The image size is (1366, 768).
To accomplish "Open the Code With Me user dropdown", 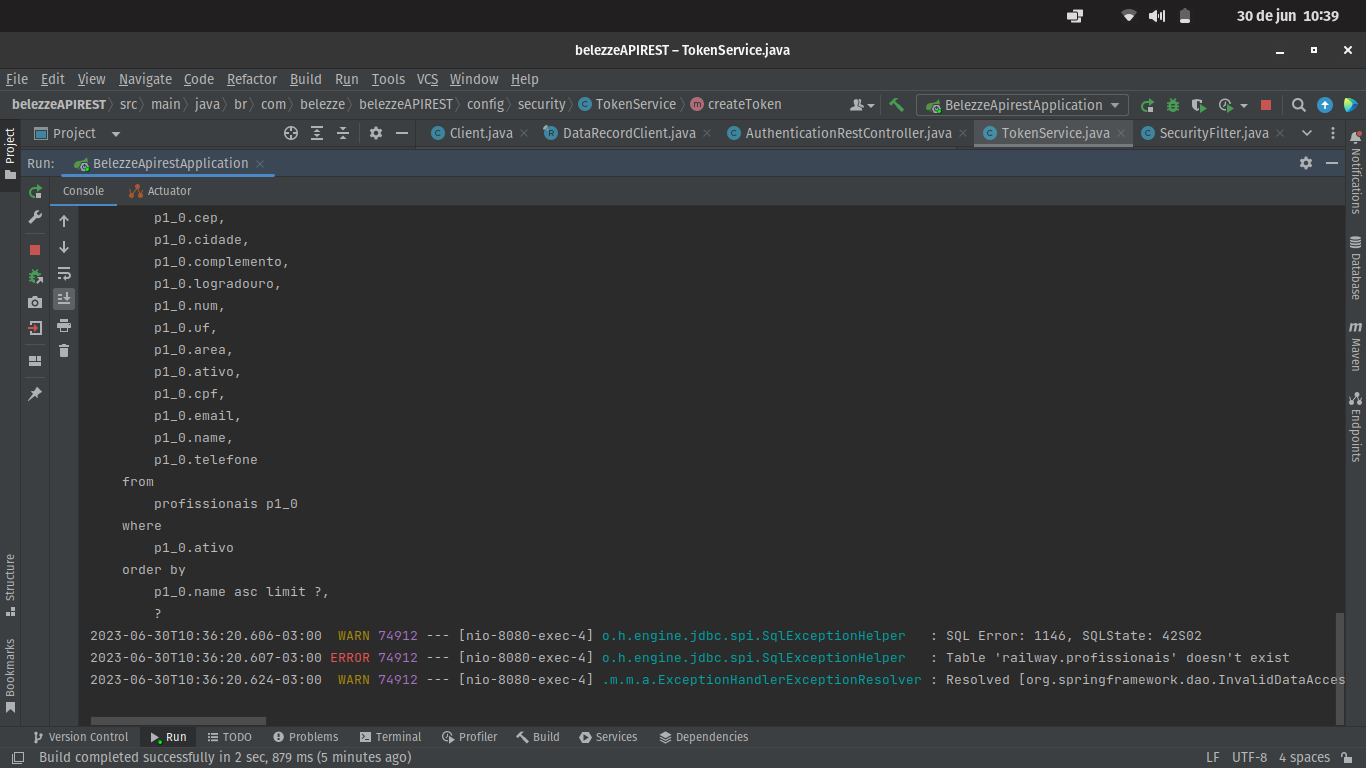I will (862, 105).
